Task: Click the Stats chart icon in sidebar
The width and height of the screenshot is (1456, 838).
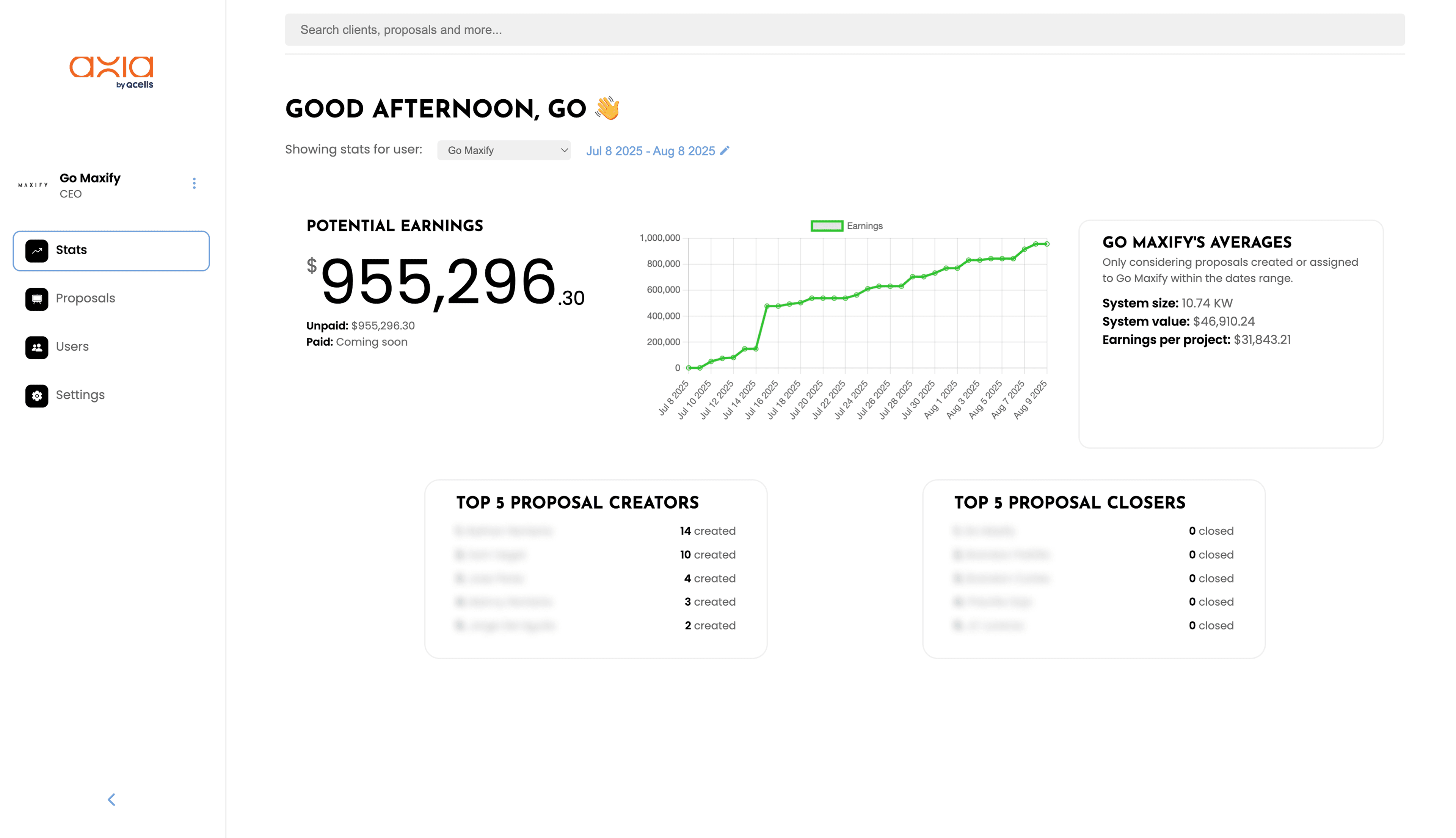Action: pos(37,251)
